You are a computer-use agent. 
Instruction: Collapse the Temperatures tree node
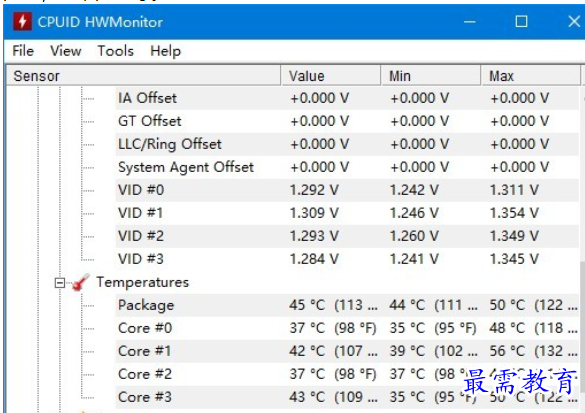60,283
